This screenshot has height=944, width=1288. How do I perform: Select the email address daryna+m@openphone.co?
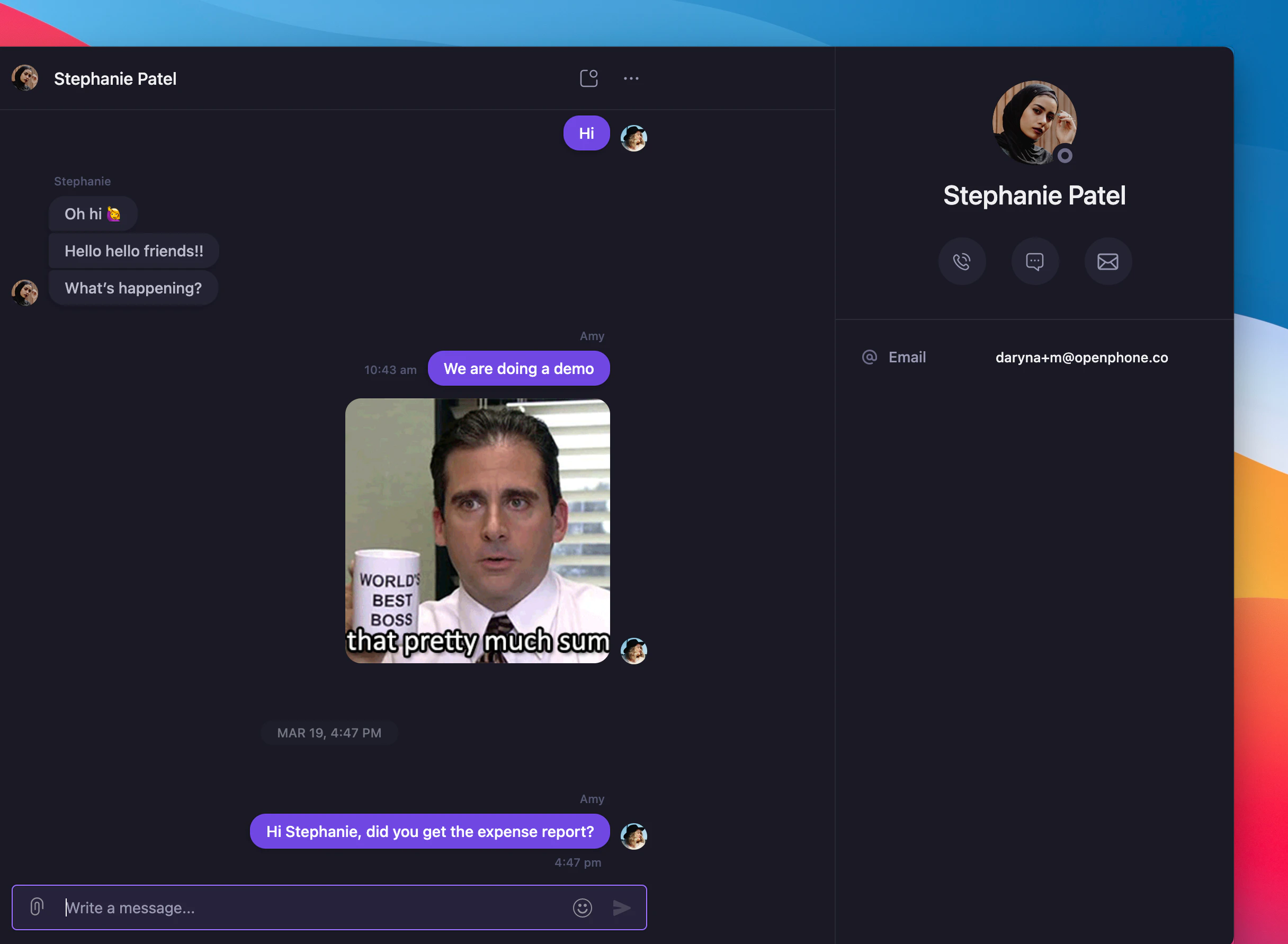tap(1081, 358)
